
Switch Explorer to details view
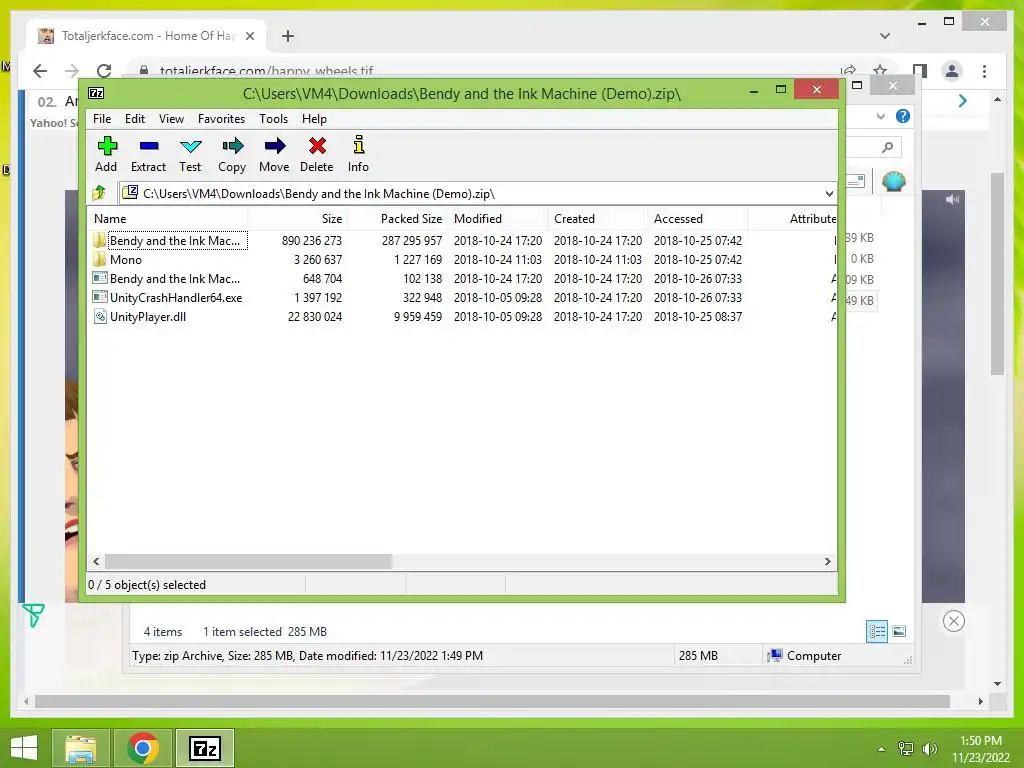(x=876, y=631)
